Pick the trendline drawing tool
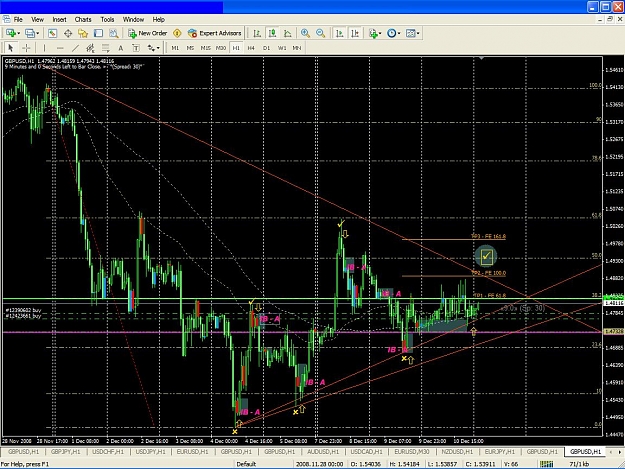 pos(75,48)
